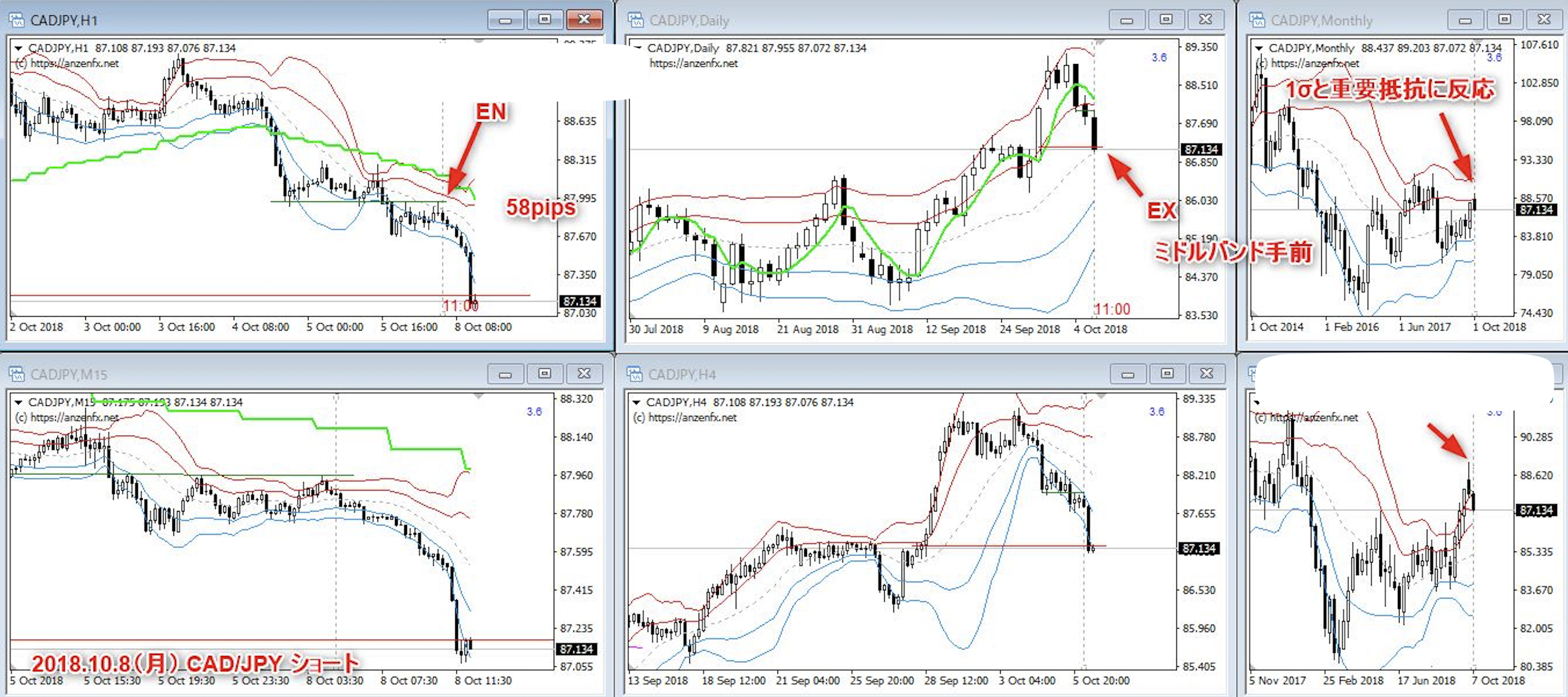The width and height of the screenshot is (1568, 697).
Task: Expand the CADJPY,H4 chart info triangle
Action: tap(636, 402)
